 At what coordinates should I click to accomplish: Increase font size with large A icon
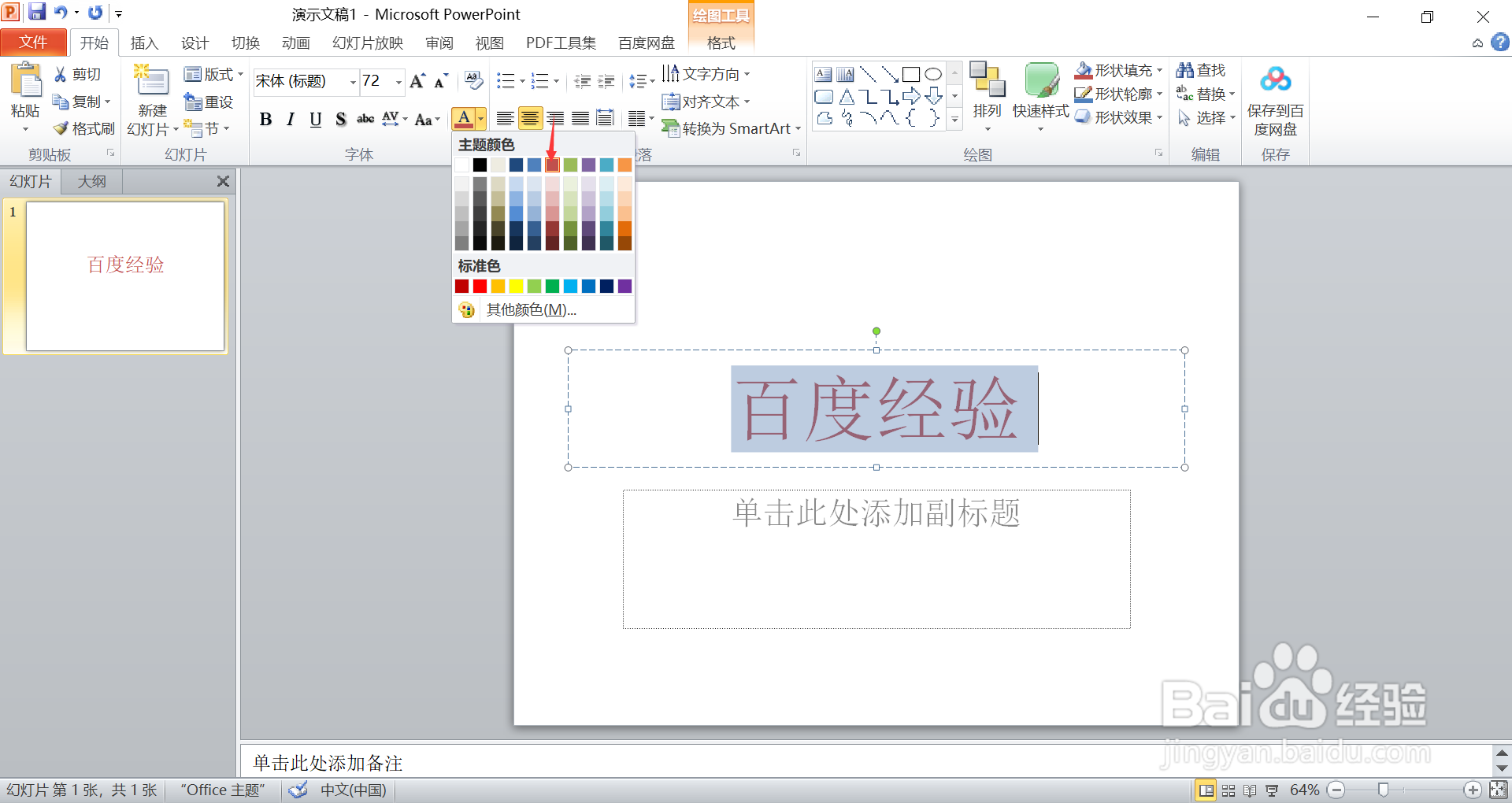pos(417,81)
